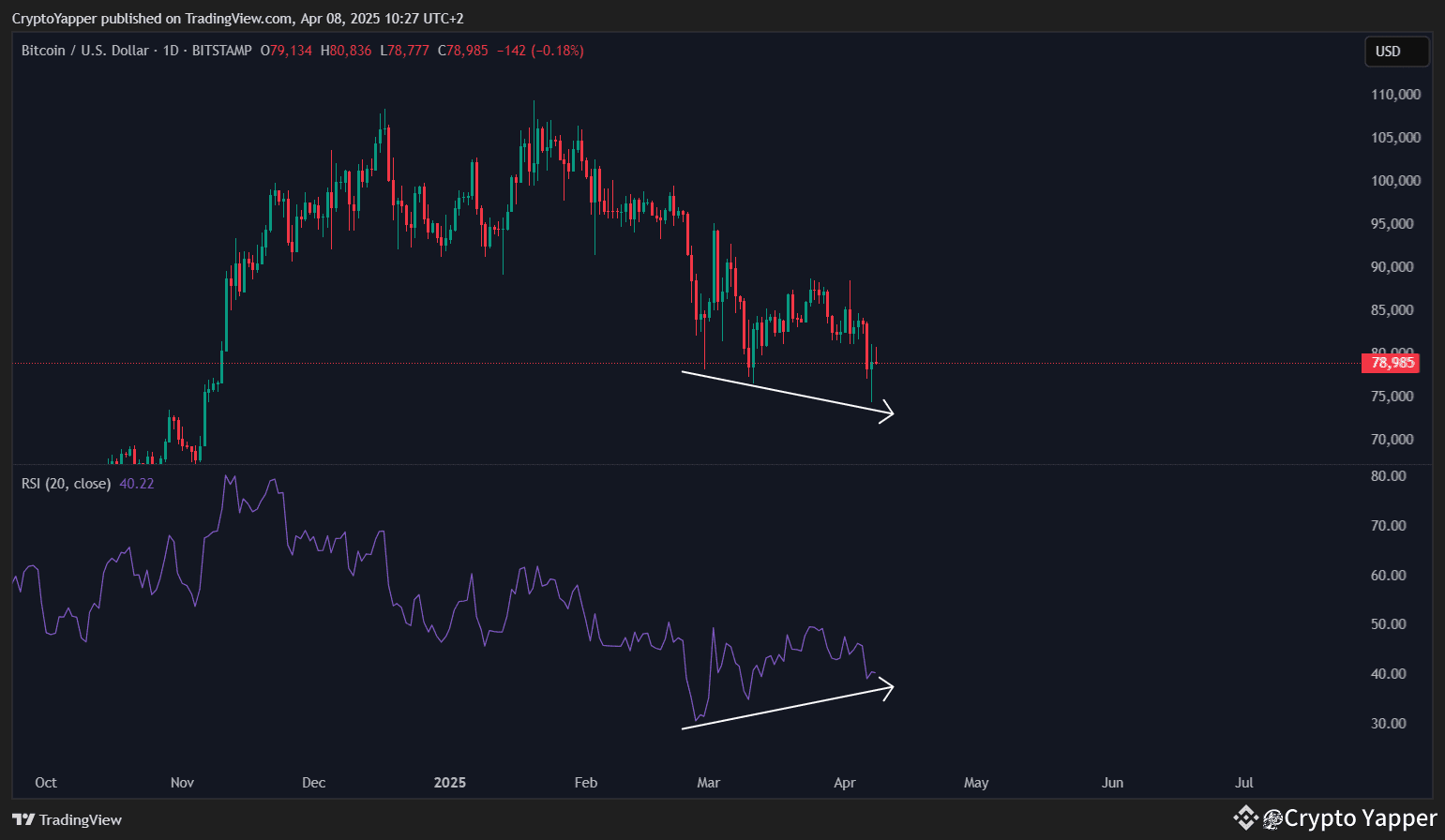Image resolution: width=1445 pixels, height=840 pixels.
Task: Click the RSI value 40.22
Action: coord(135,483)
